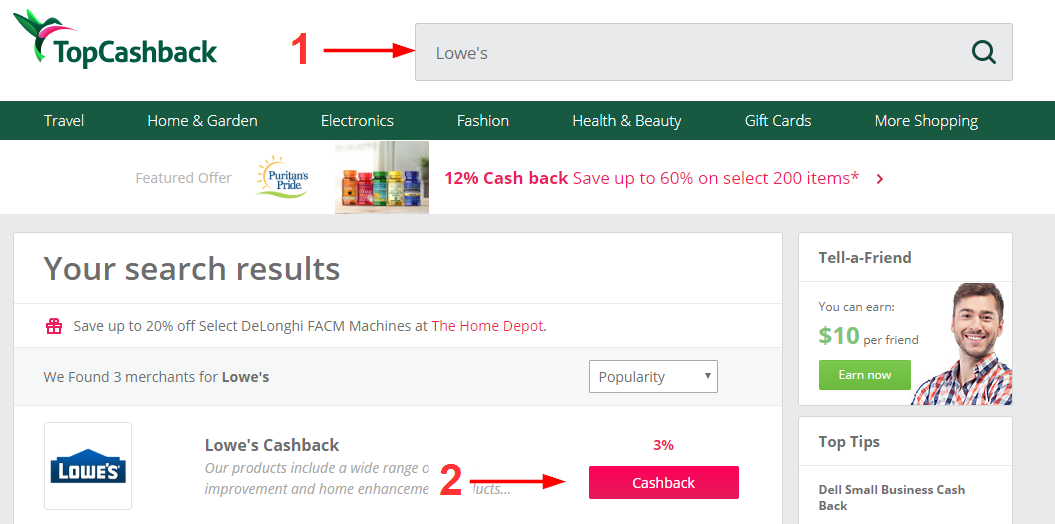The image size is (1055, 524).
Task: Click the vitamin bottles offer image
Action: [381, 178]
